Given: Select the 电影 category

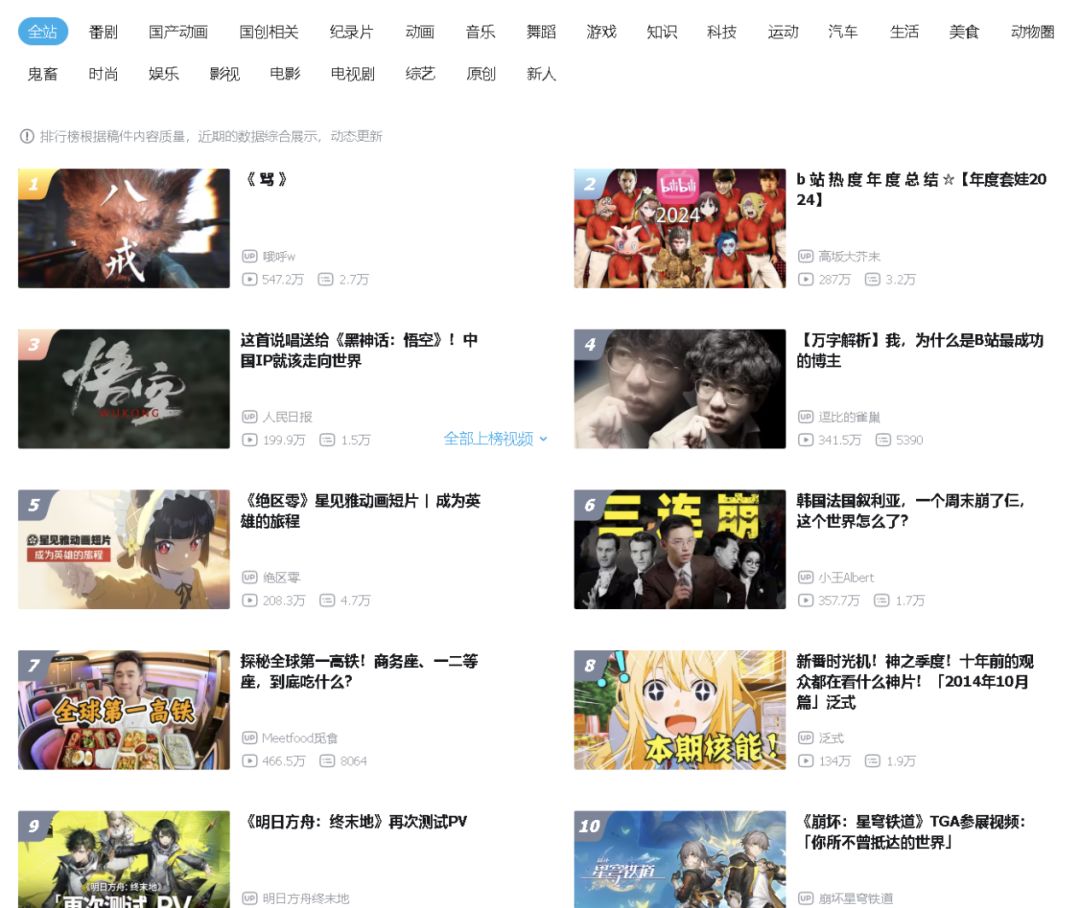Looking at the screenshot, I should pos(285,74).
